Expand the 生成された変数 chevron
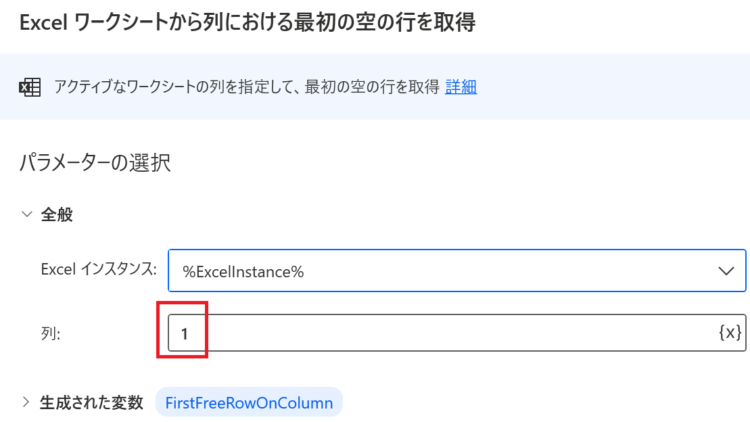750x422 pixels. 26,402
